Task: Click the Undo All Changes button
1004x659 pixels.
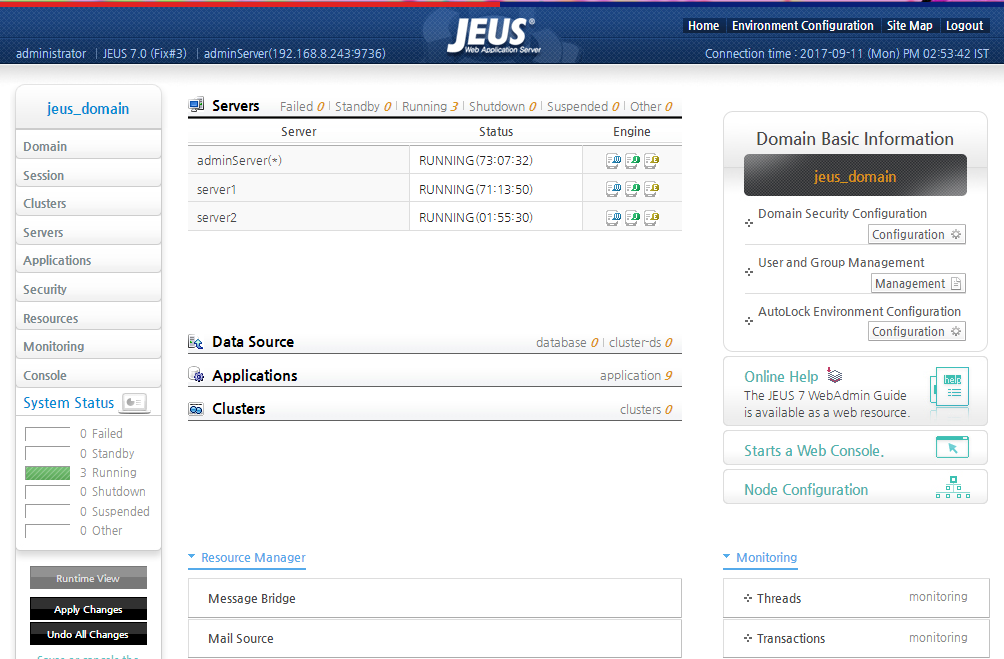Action: pos(88,633)
